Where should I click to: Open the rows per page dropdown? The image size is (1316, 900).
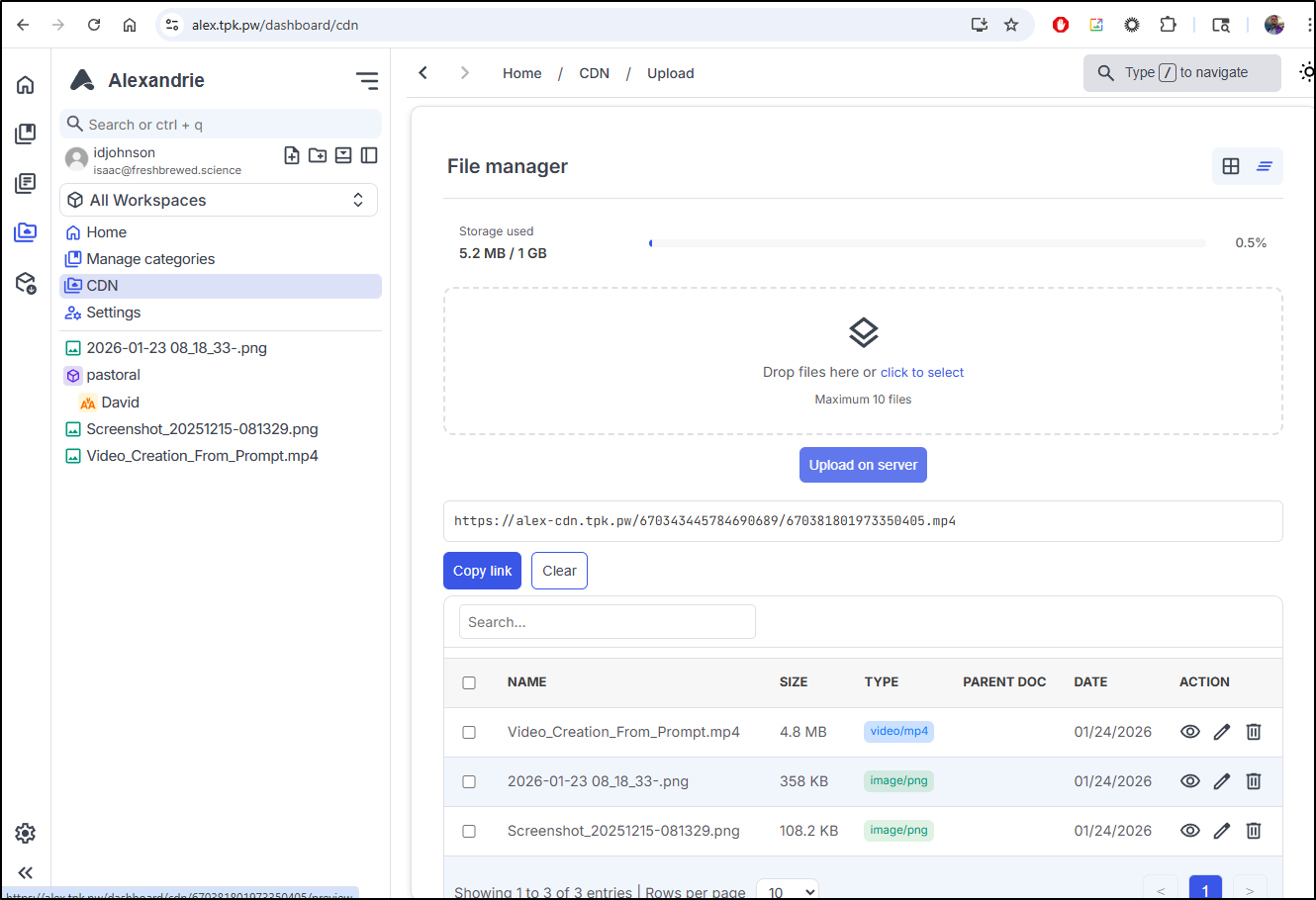(x=788, y=891)
